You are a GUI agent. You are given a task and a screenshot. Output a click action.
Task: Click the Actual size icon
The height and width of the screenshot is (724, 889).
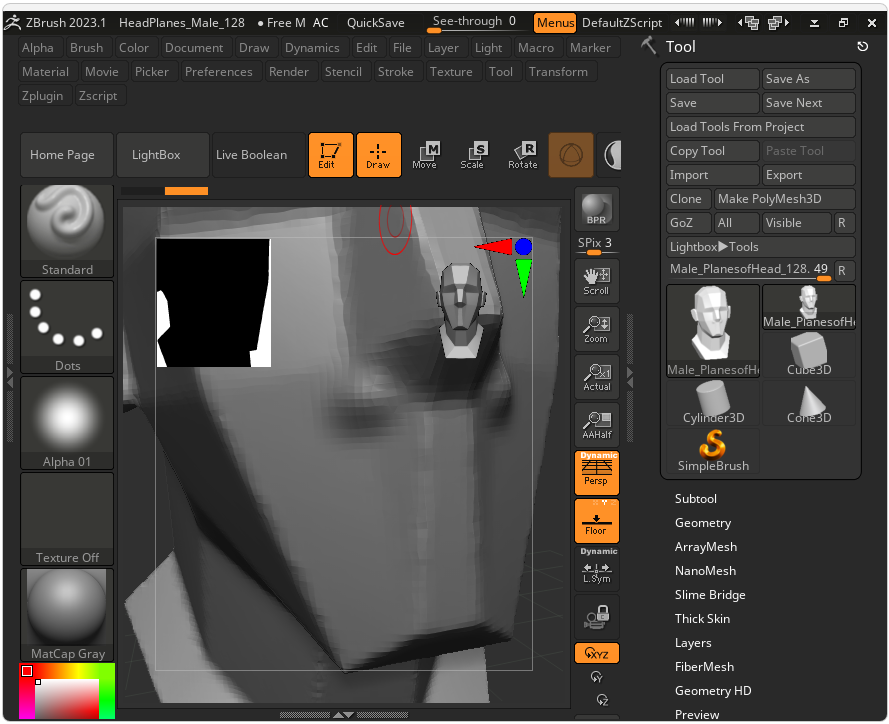(596, 377)
